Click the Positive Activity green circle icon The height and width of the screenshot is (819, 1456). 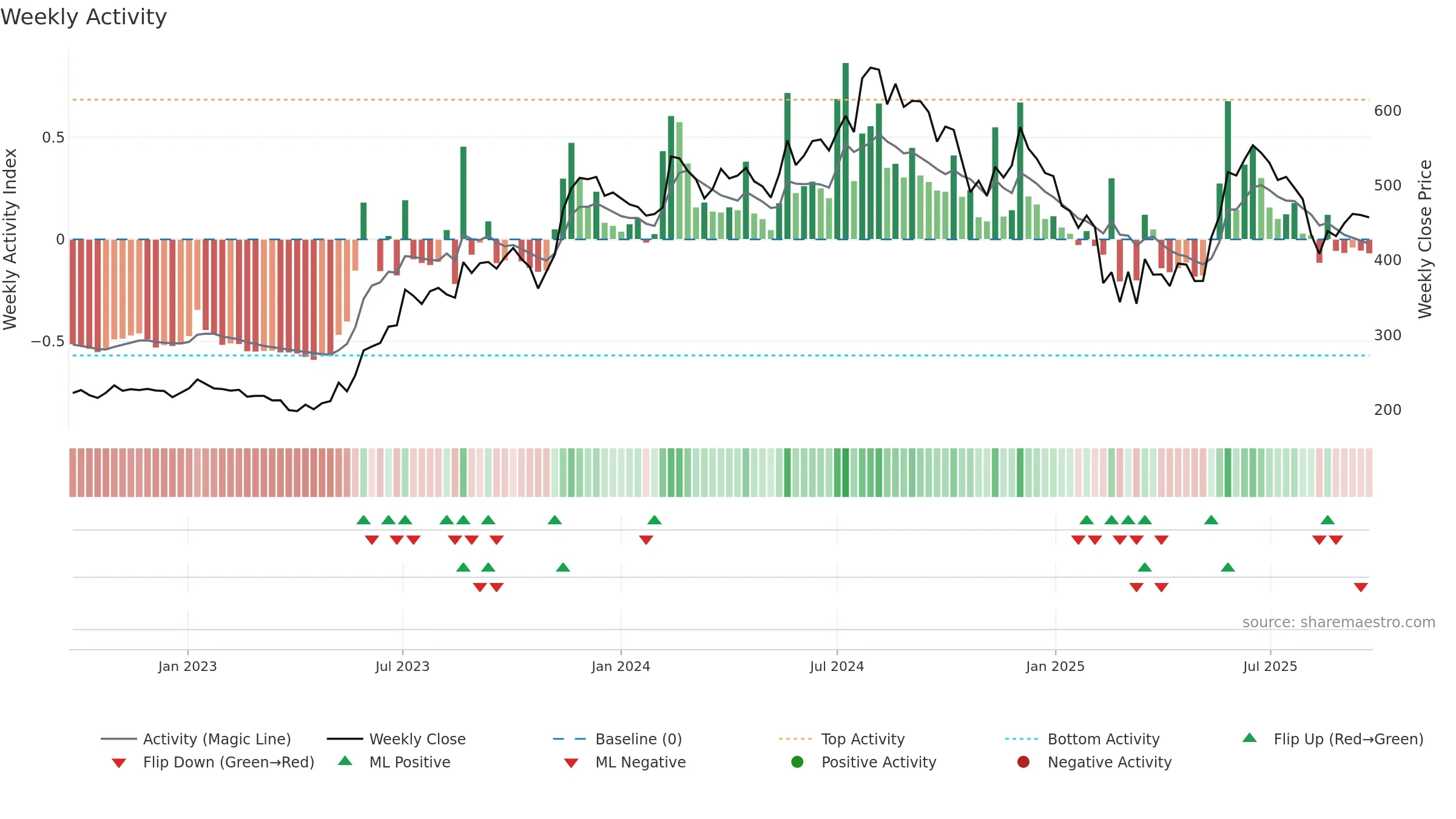(x=797, y=762)
